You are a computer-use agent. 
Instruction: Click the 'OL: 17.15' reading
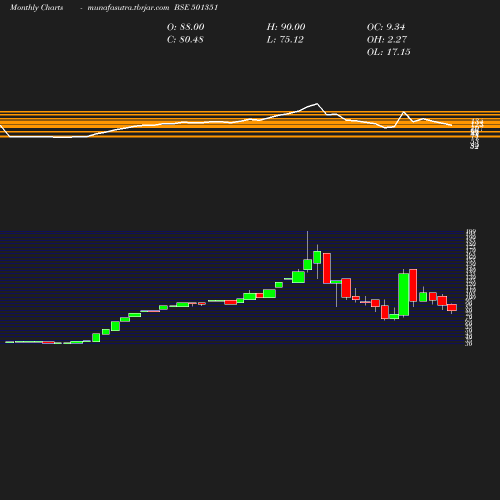point(389,52)
